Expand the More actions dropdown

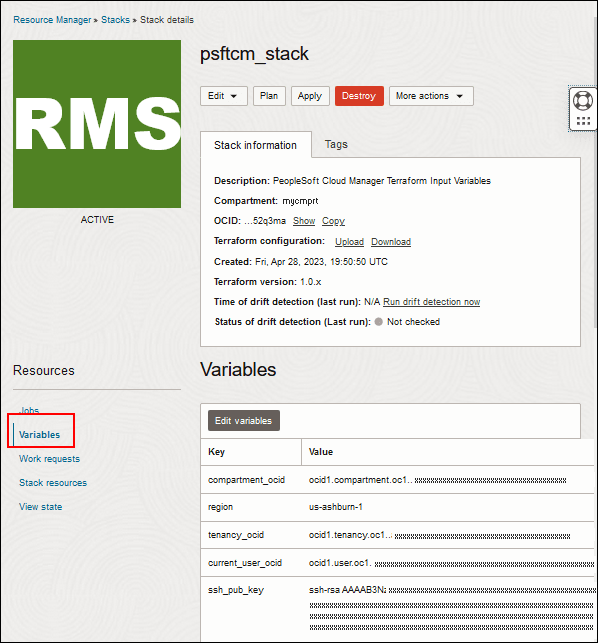pyautogui.click(x=431, y=96)
